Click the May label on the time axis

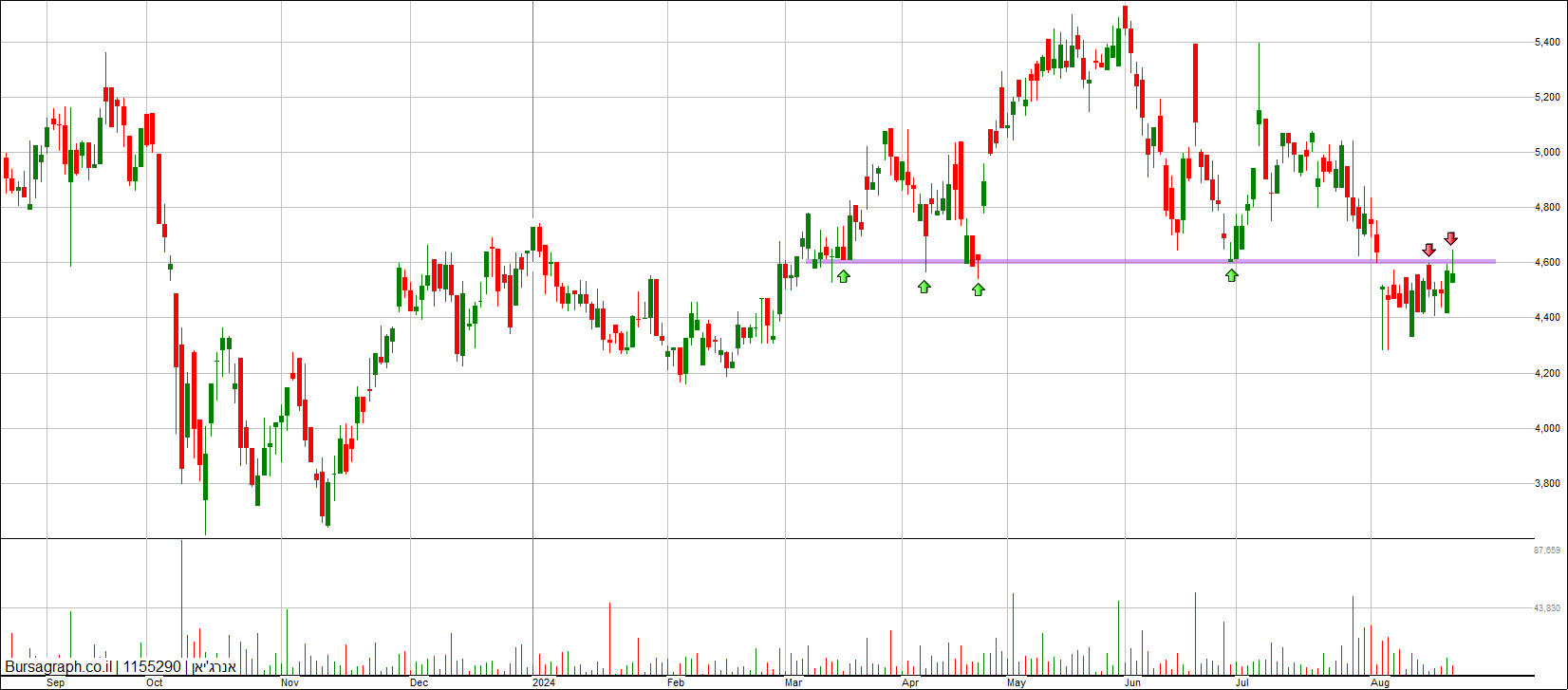click(1017, 682)
